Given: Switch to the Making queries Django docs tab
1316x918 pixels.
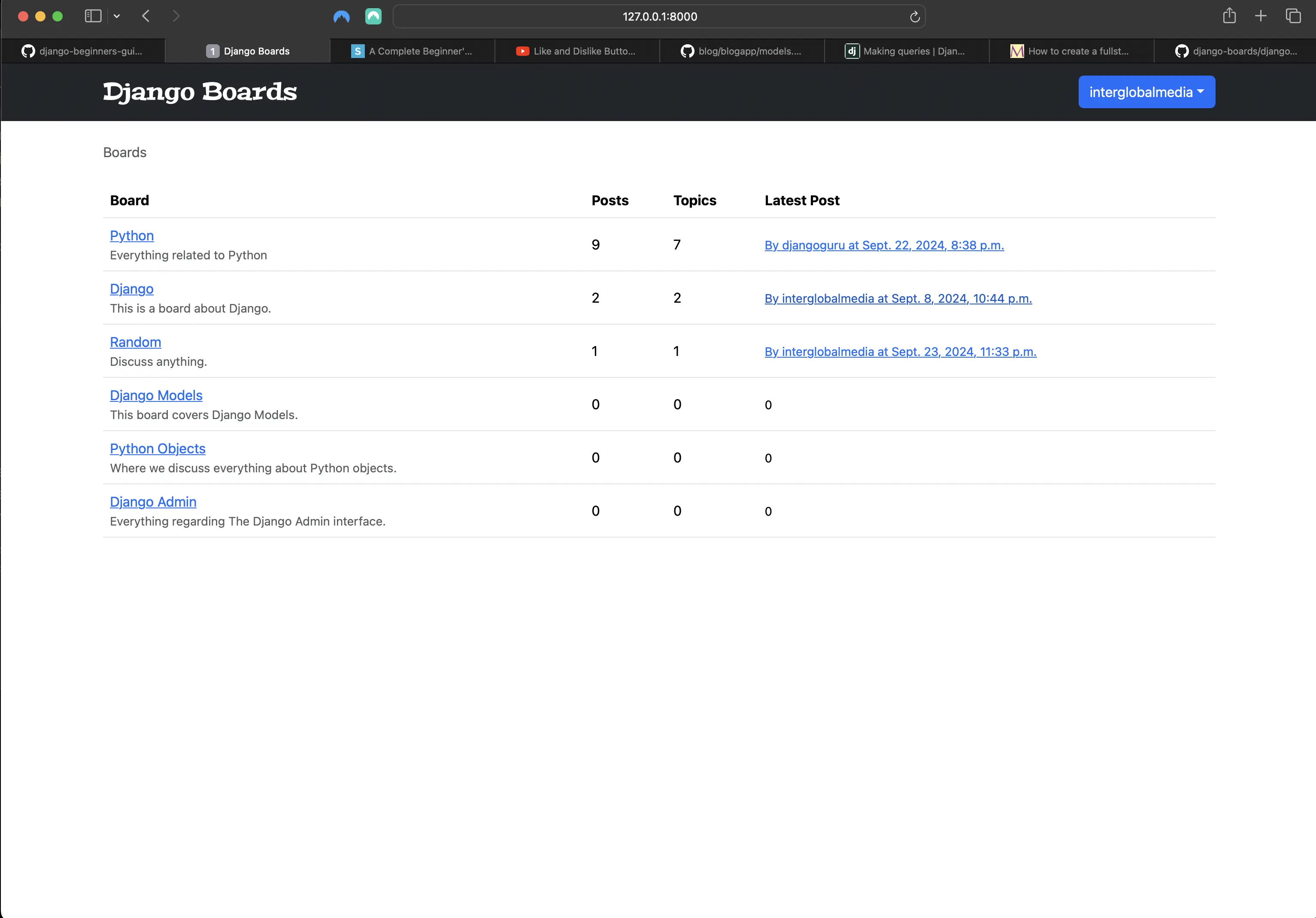Looking at the screenshot, I should (906, 51).
